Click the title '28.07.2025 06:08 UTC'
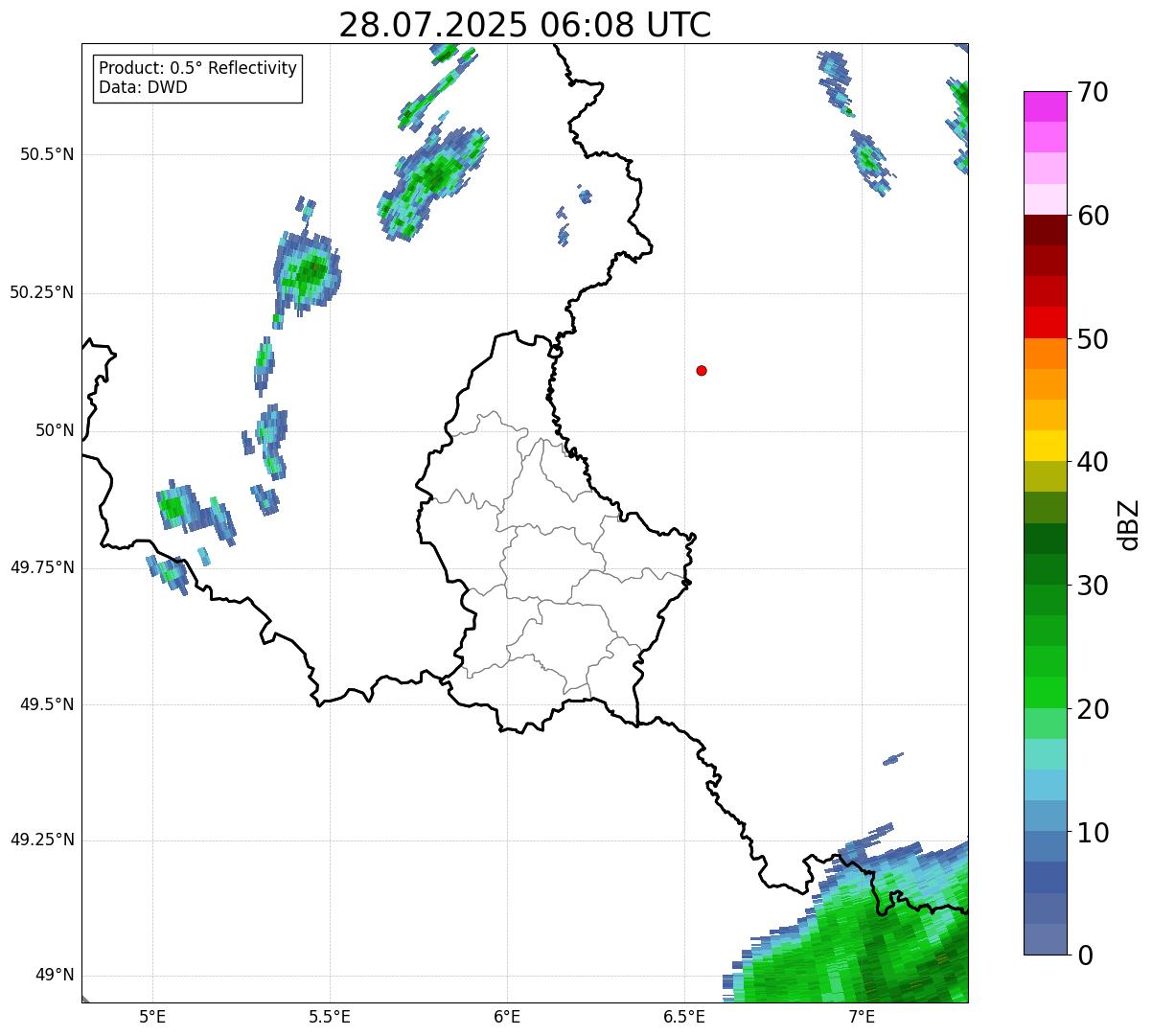 525,25
